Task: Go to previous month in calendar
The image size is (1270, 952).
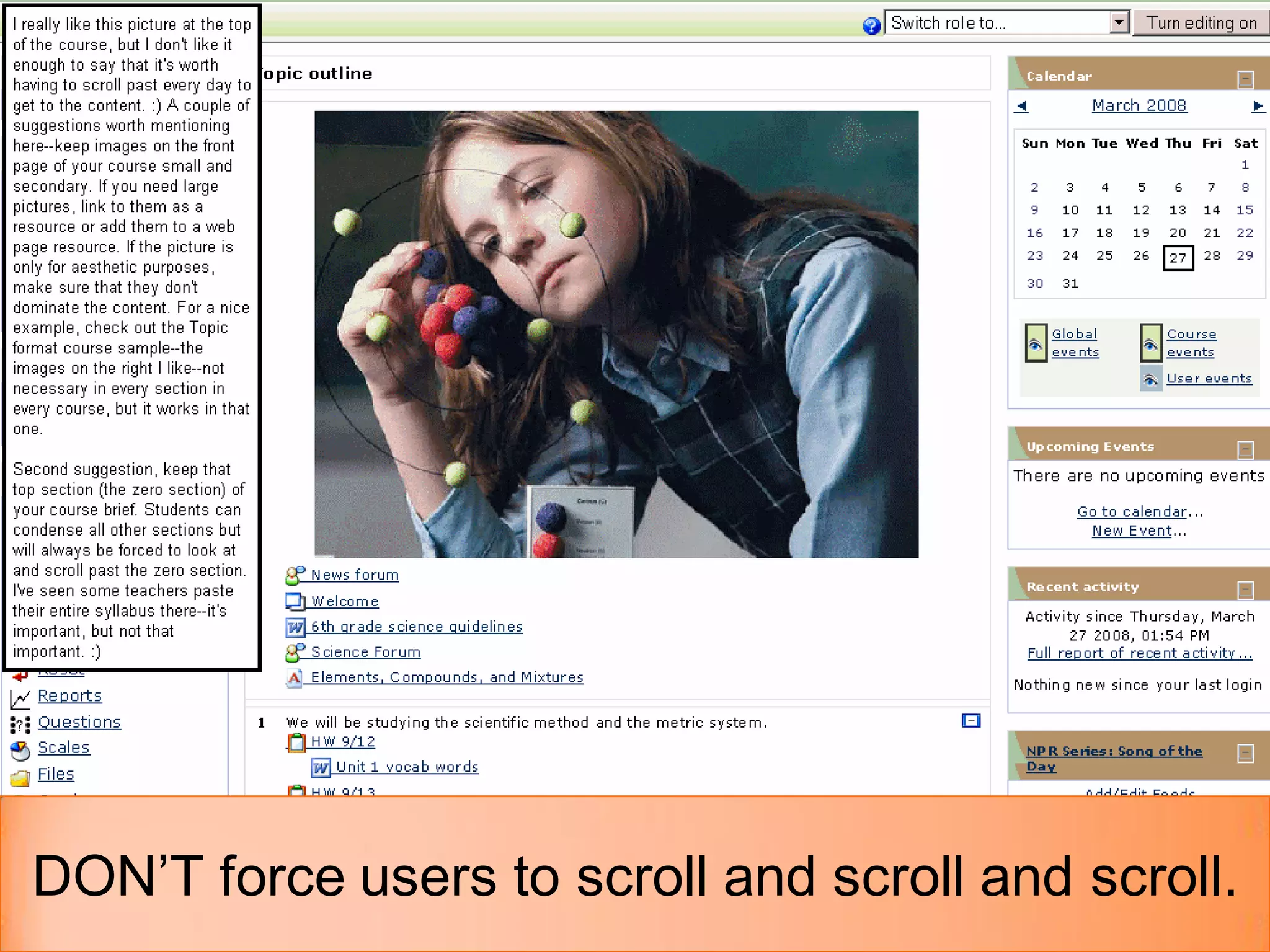Action: tap(1022, 106)
